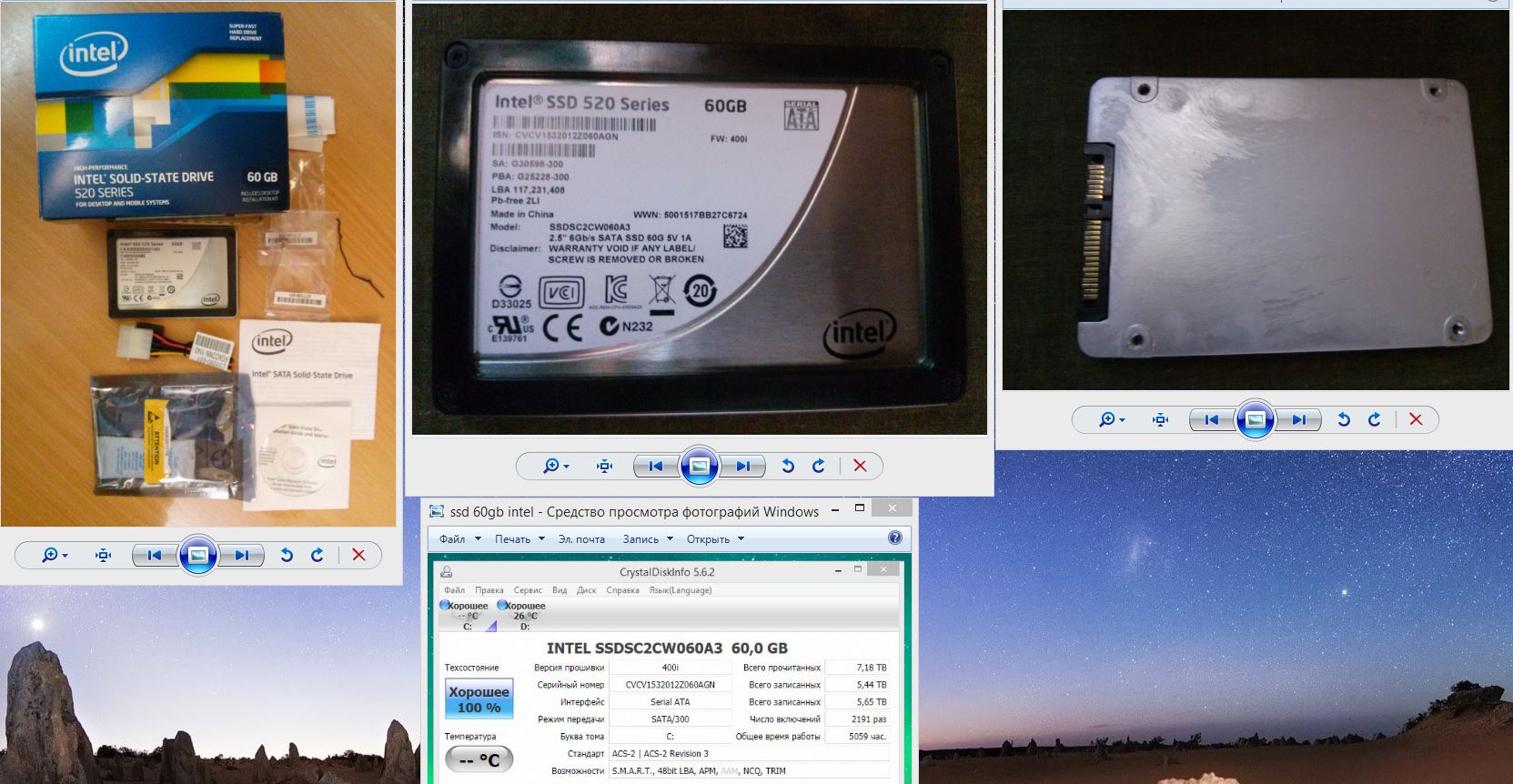Delete the Intel box photo
The height and width of the screenshot is (784, 1513).
(358, 555)
